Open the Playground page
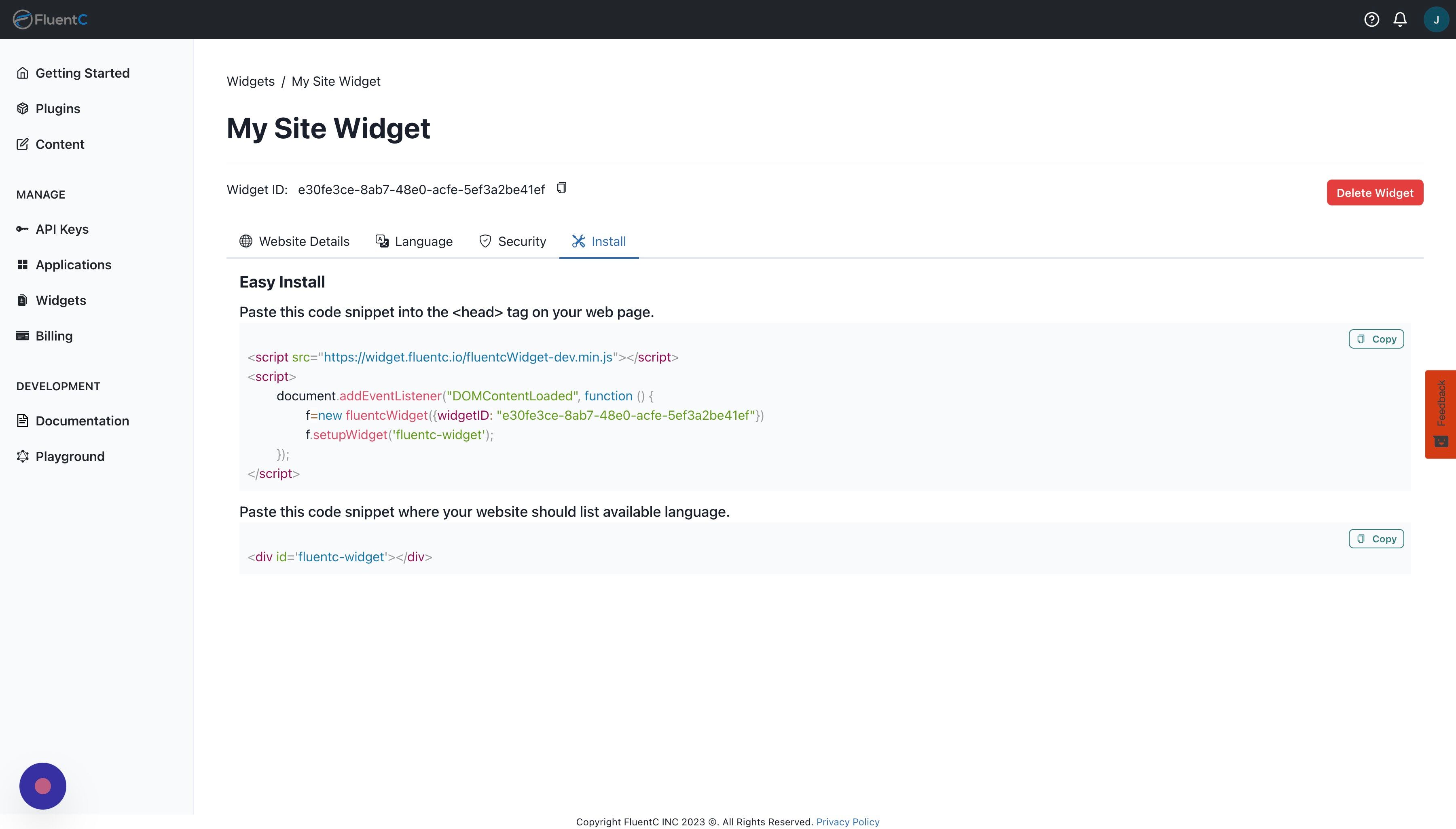The image size is (1456, 829). [70, 456]
